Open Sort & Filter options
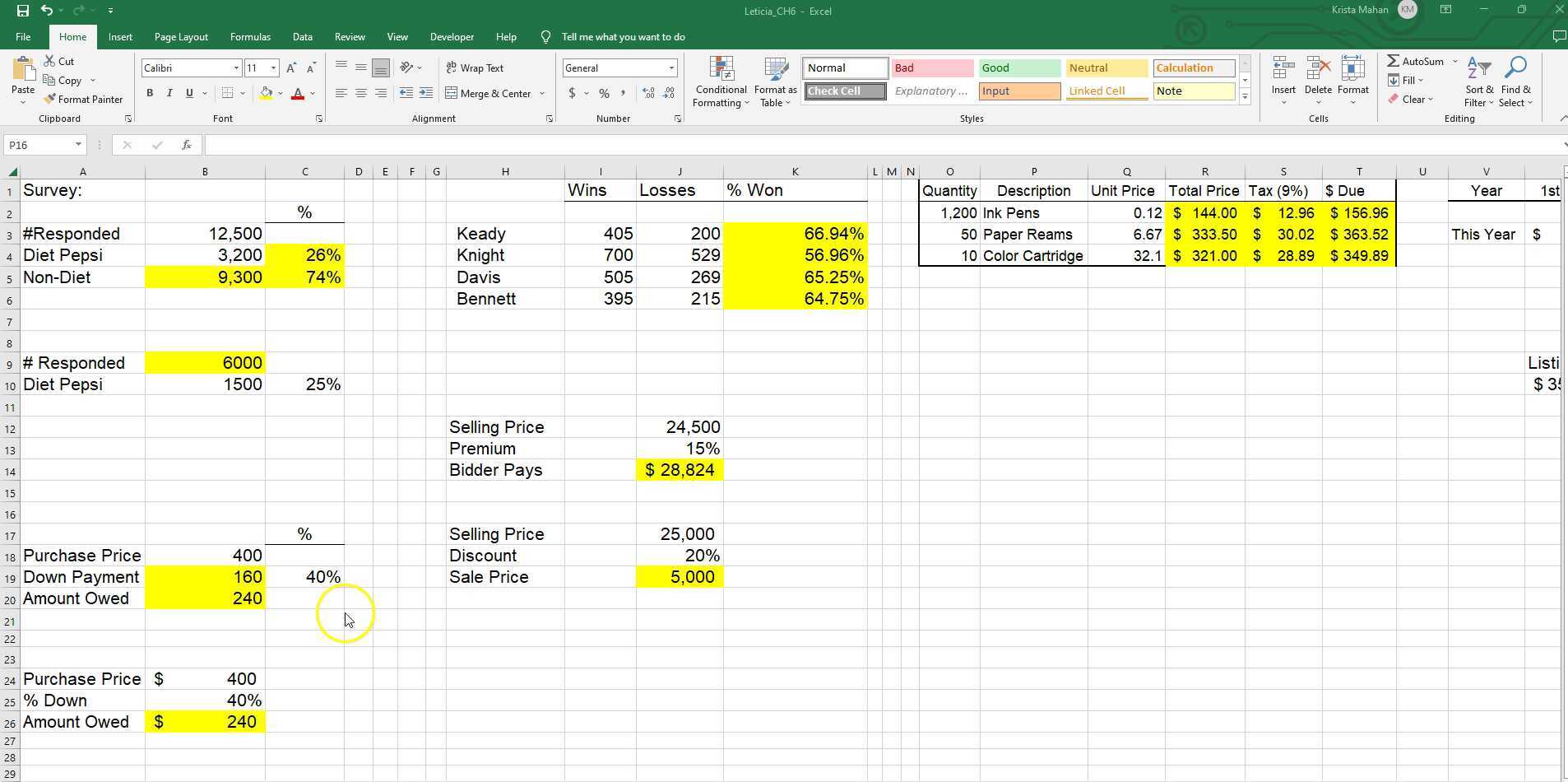The height and width of the screenshot is (782, 1568). pos(1477,80)
